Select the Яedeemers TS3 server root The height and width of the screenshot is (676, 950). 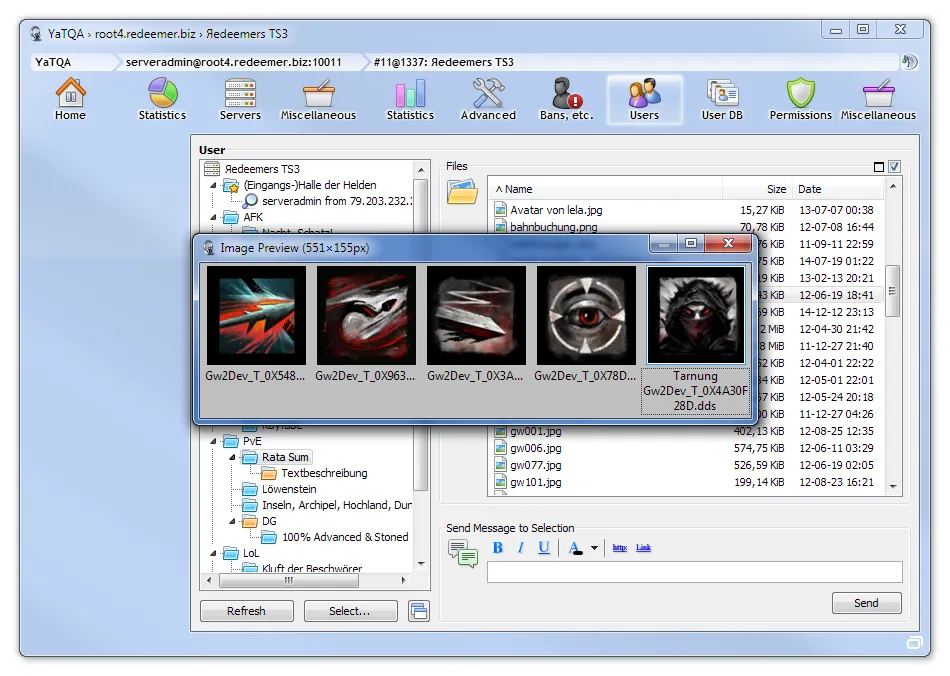(x=262, y=169)
